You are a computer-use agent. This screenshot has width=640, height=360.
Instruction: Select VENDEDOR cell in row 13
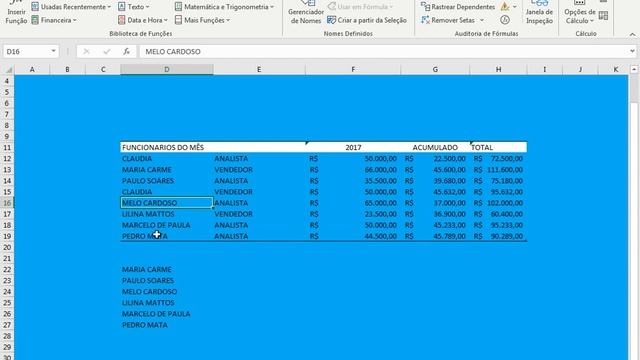259,170
